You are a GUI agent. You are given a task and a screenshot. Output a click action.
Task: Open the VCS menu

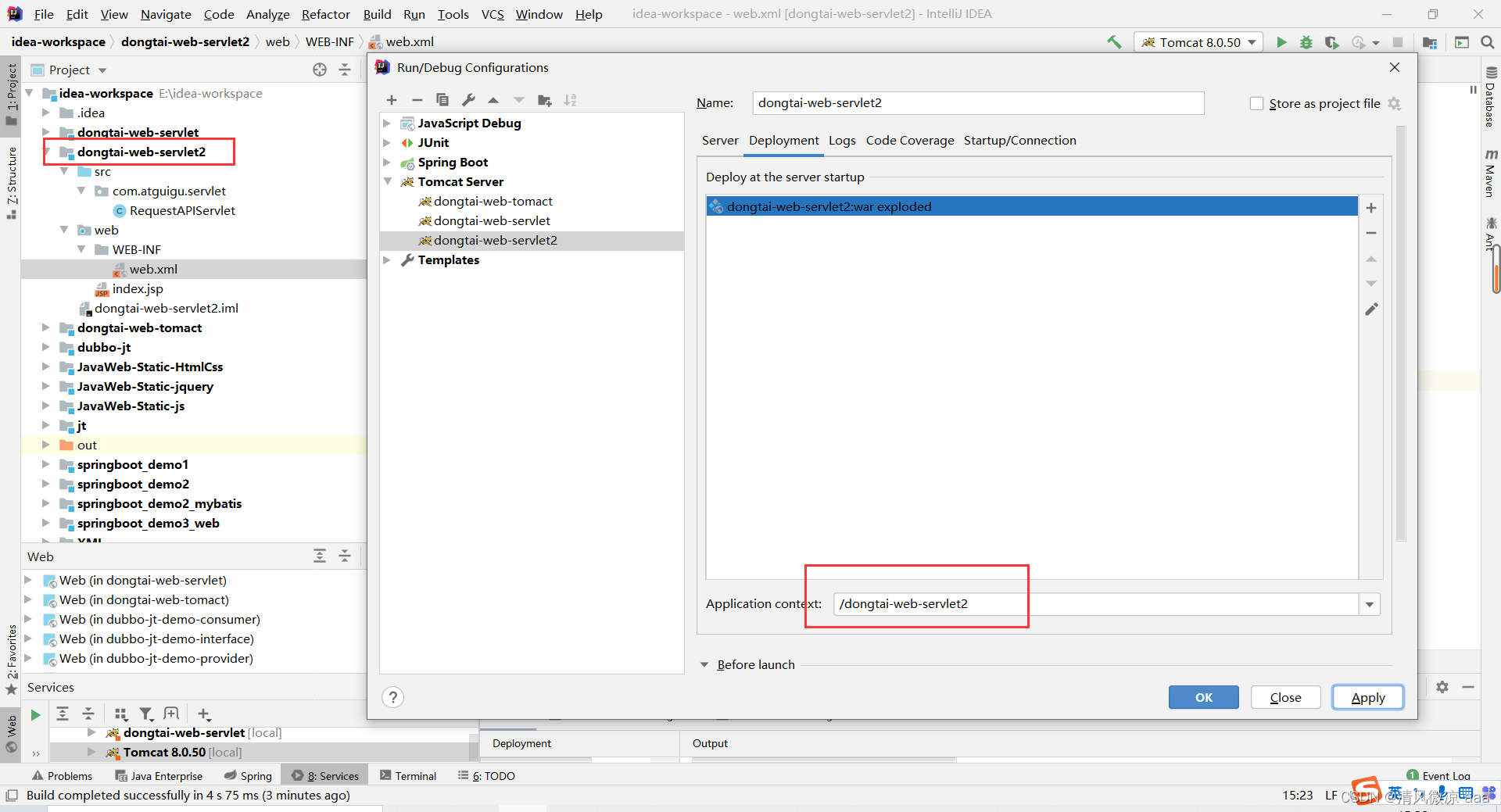point(493,14)
